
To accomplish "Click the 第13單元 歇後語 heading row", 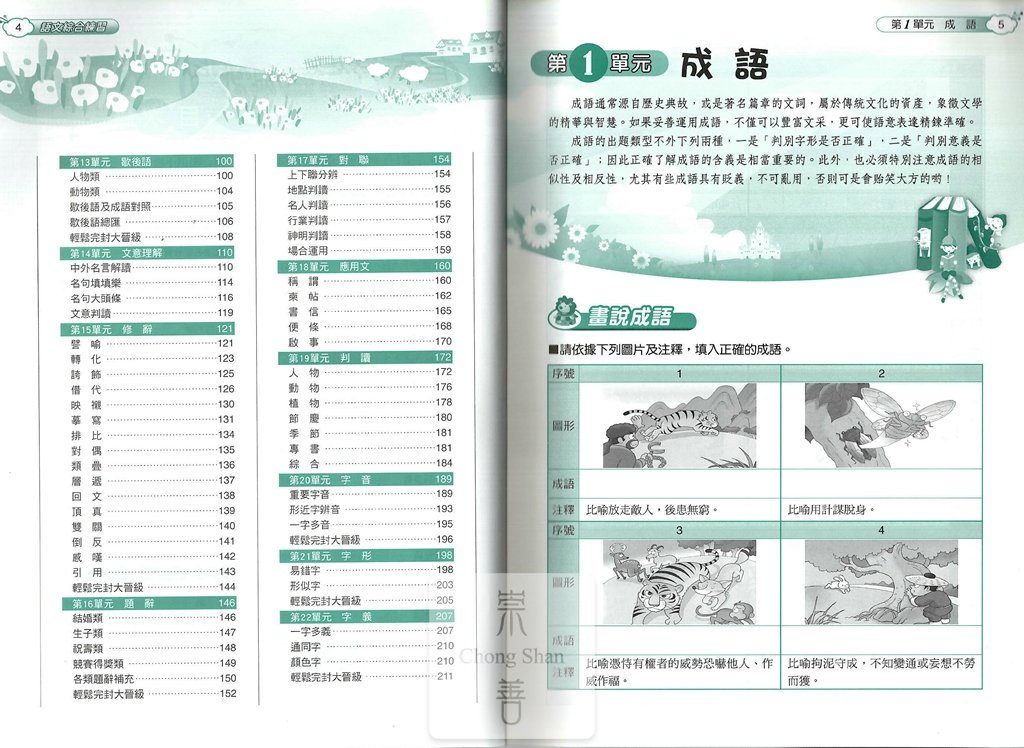I will point(146,161).
